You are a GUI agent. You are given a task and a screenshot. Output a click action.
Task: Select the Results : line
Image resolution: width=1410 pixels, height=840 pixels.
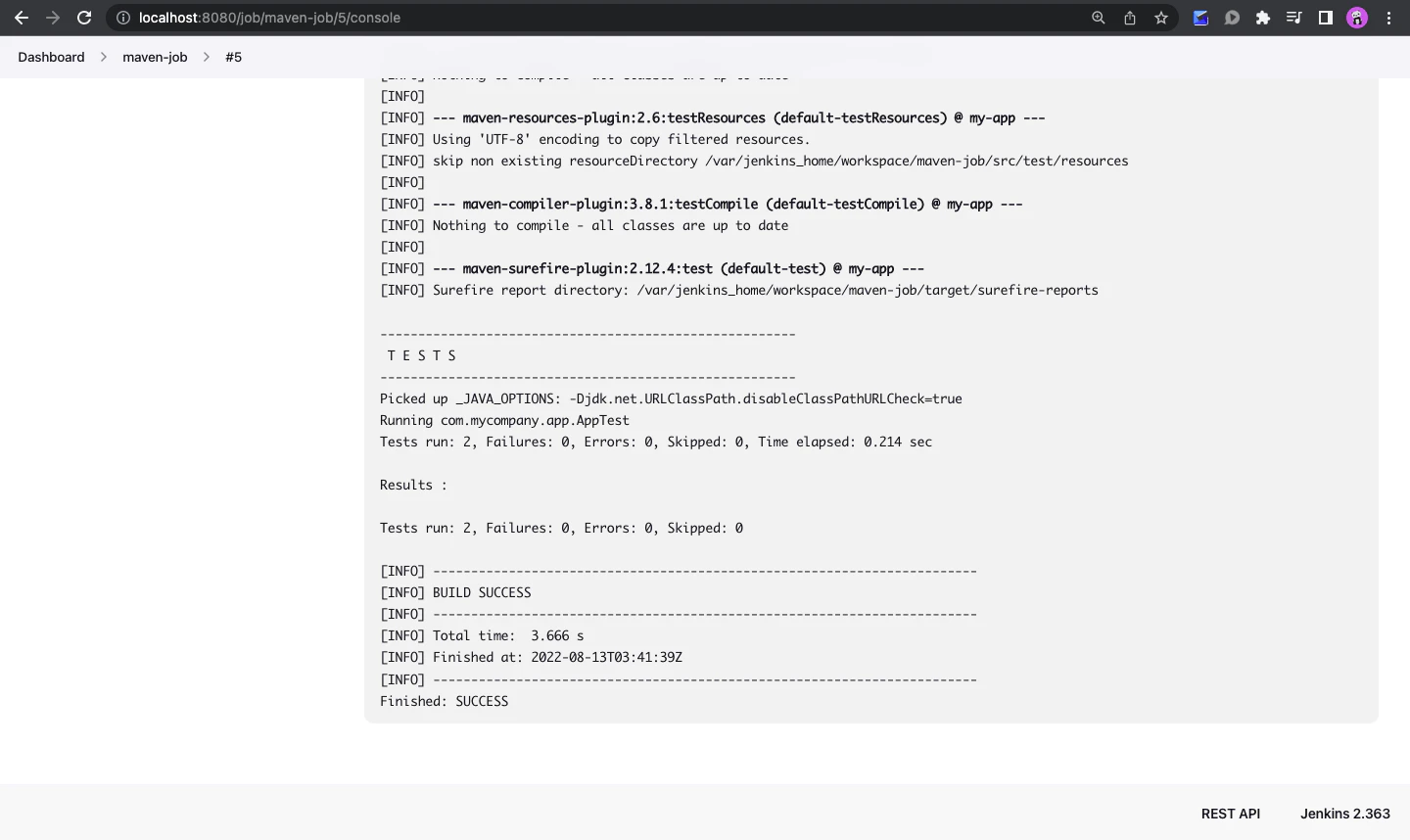click(x=413, y=485)
